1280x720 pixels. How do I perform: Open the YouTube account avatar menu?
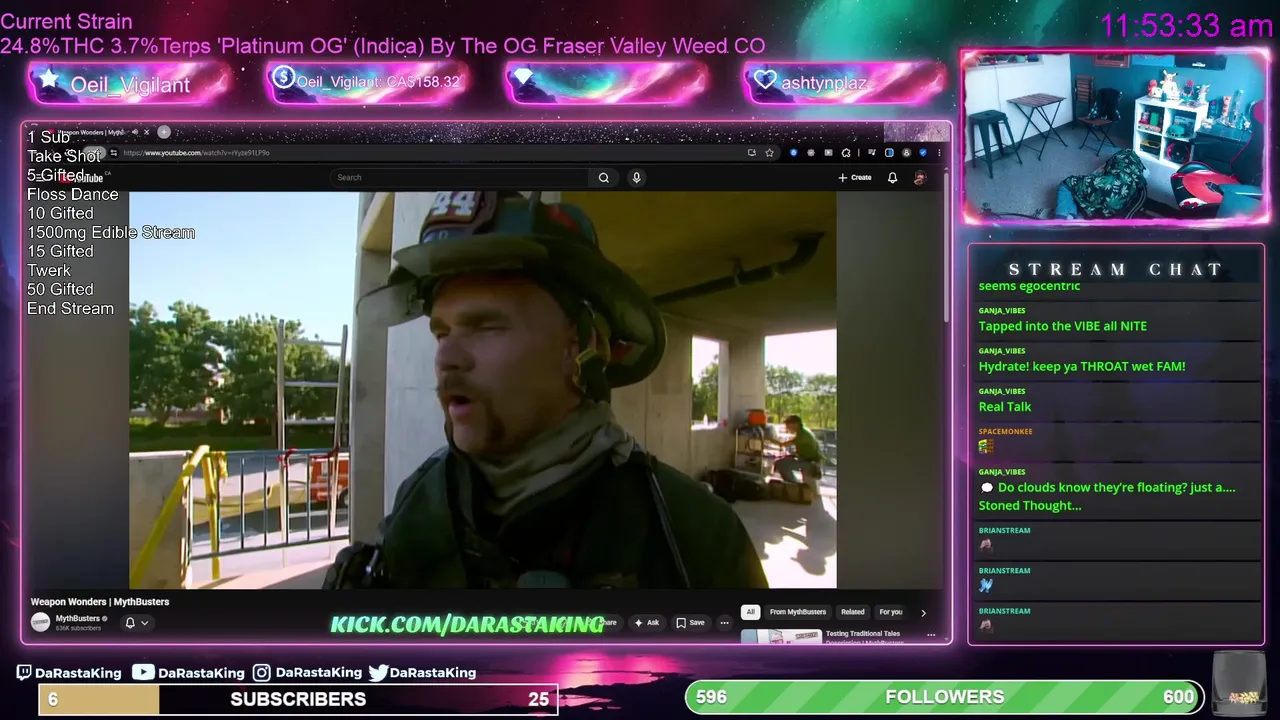[x=920, y=177]
